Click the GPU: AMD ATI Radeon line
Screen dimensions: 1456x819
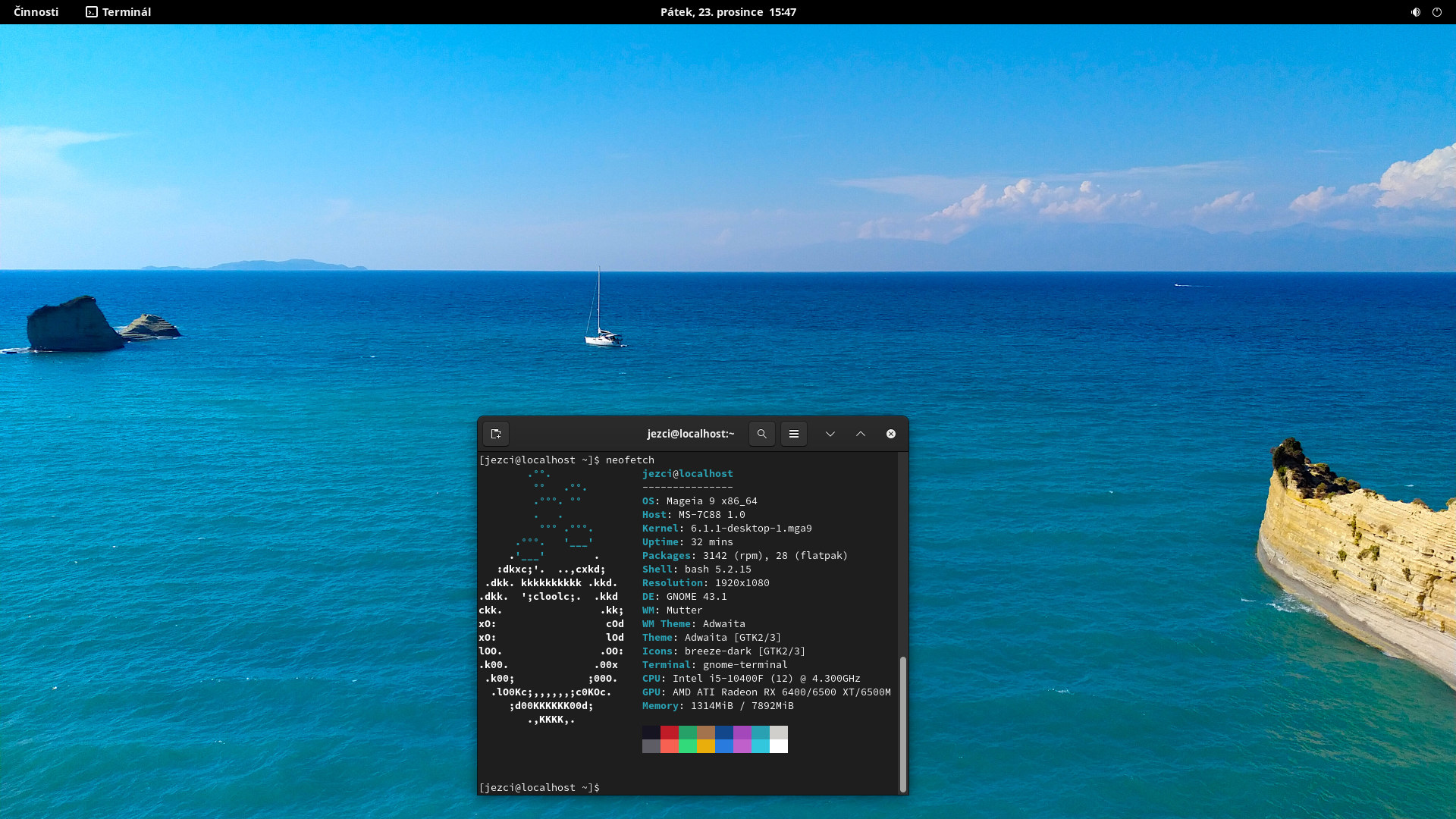click(767, 692)
